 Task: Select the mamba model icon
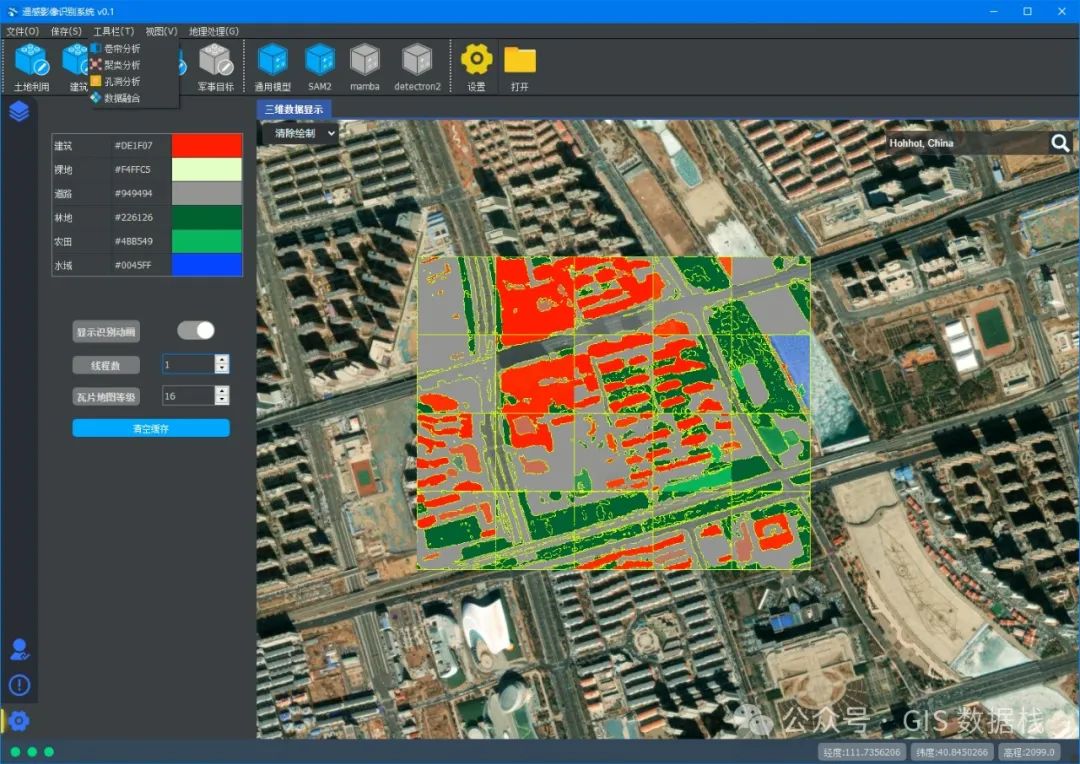pyautogui.click(x=364, y=67)
